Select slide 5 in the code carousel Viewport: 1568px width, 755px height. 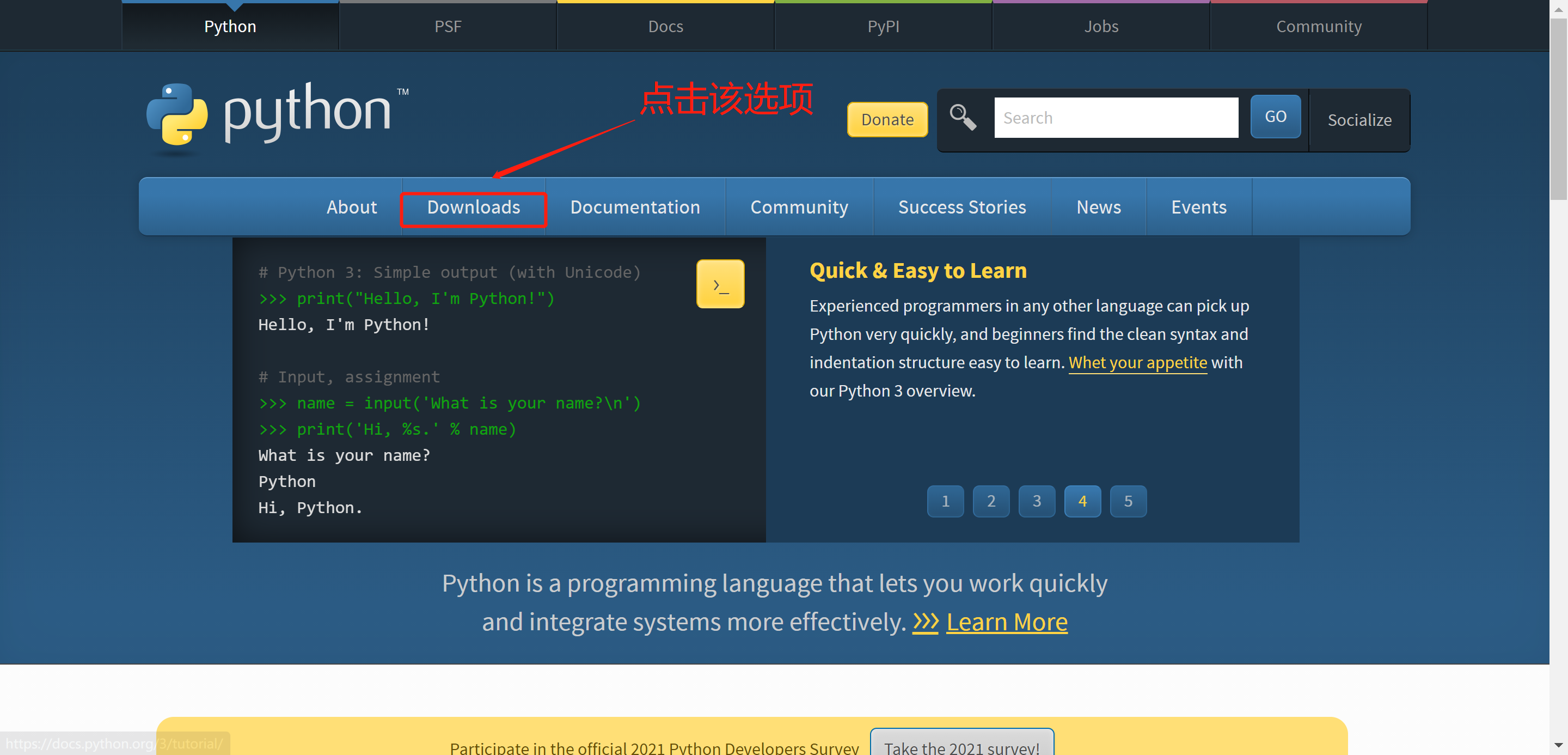(x=1128, y=501)
